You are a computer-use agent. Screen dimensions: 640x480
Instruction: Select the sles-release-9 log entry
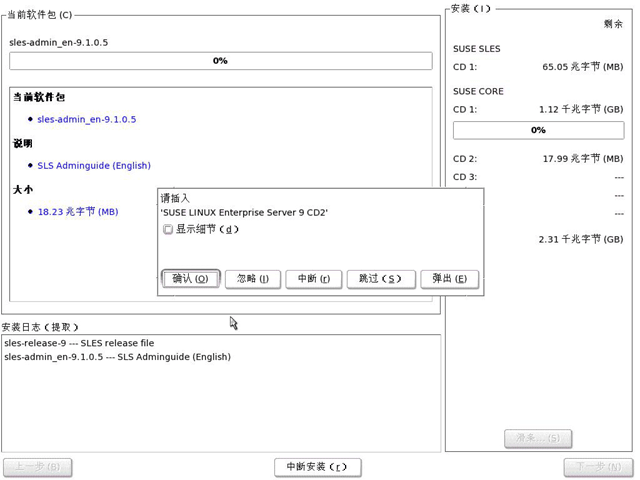pos(79,343)
